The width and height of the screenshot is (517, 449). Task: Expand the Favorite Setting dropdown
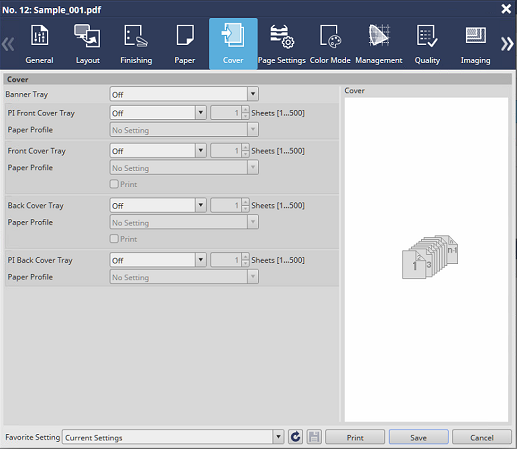(173, 437)
